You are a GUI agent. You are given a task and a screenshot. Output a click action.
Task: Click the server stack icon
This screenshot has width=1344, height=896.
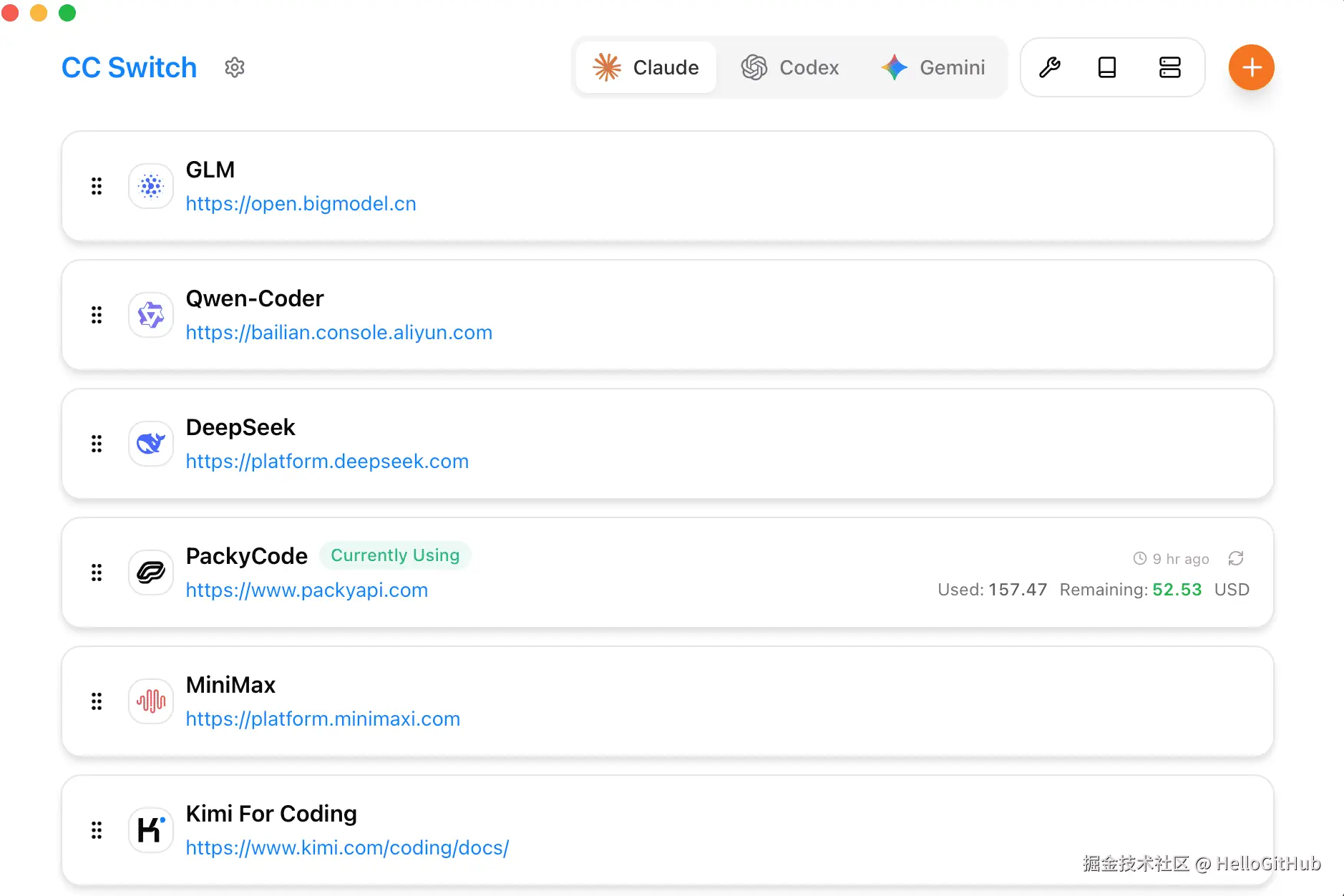pyautogui.click(x=1169, y=67)
